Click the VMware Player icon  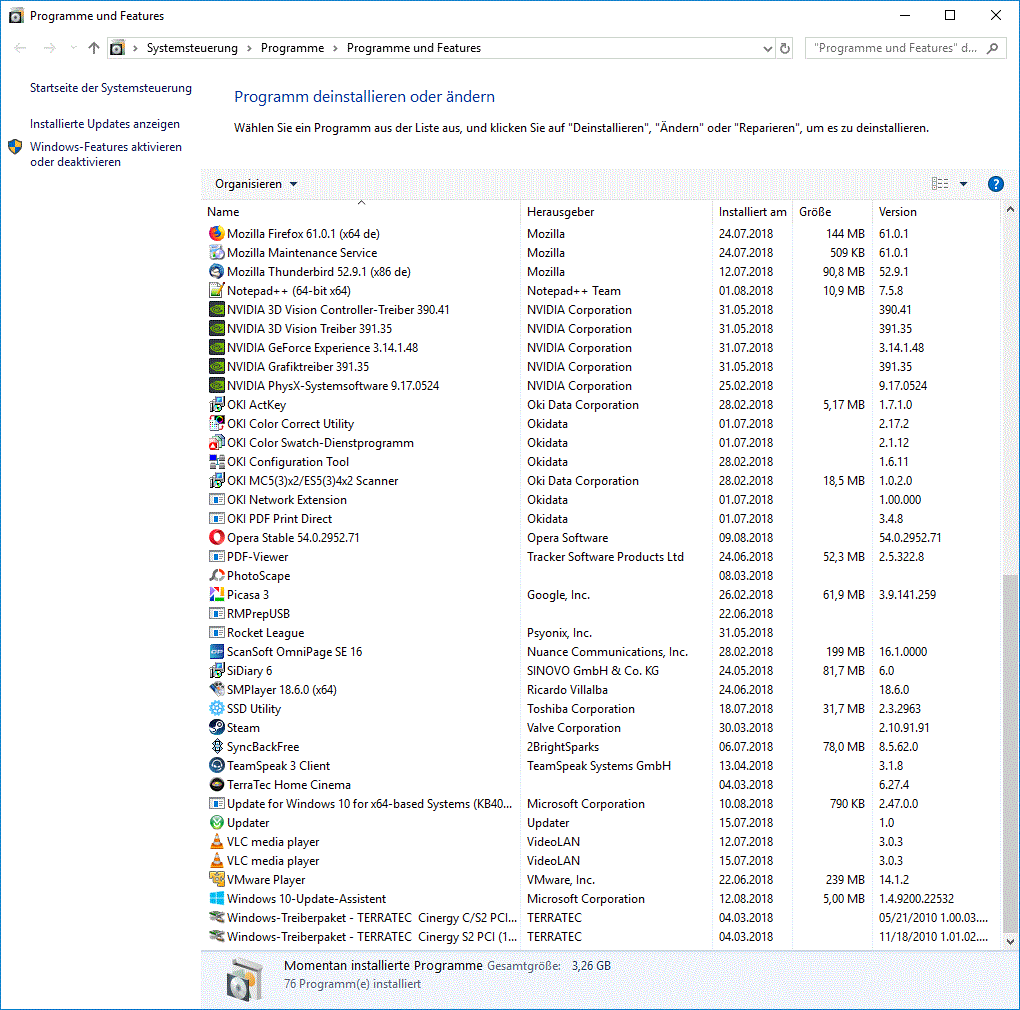click(x=217, y=879)
